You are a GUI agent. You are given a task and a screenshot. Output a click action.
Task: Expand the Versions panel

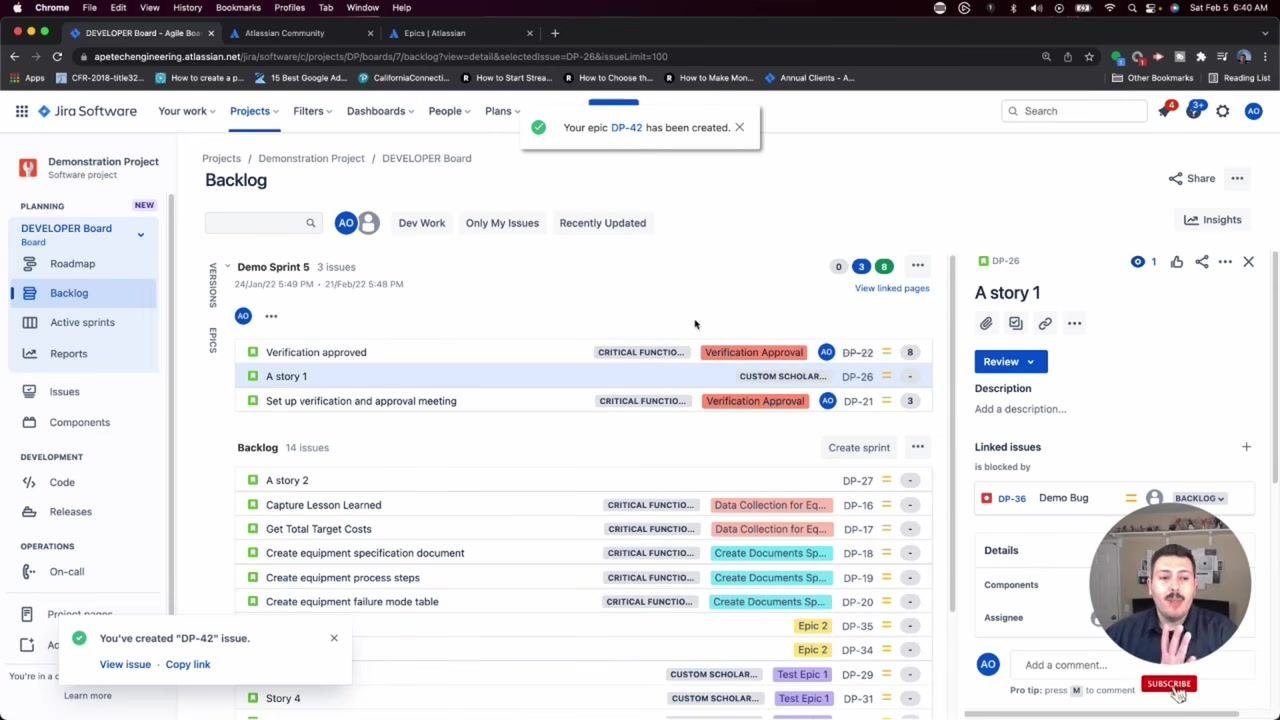pos(212,285)
